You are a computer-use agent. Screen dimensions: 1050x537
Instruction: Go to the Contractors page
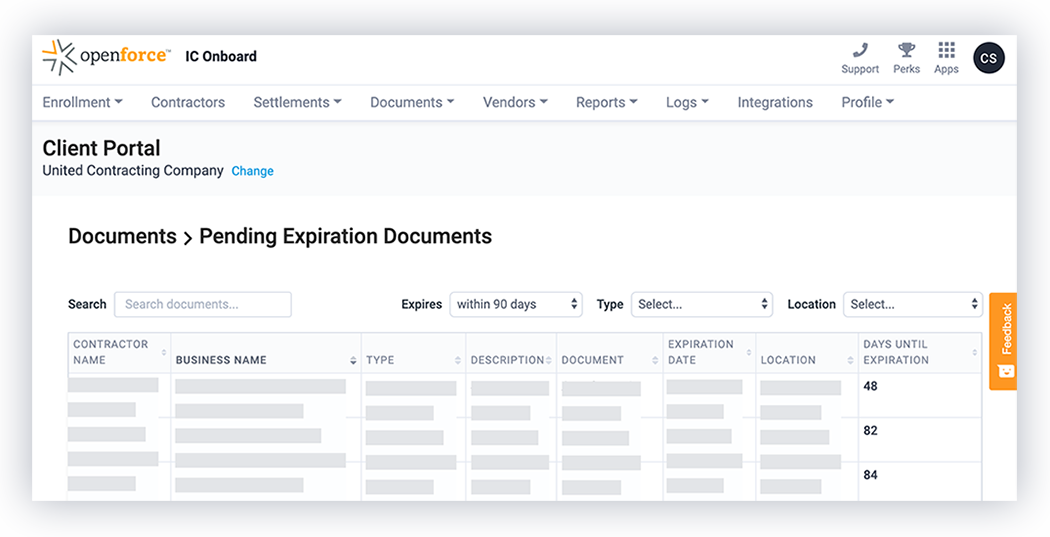[x=188, y=102]
